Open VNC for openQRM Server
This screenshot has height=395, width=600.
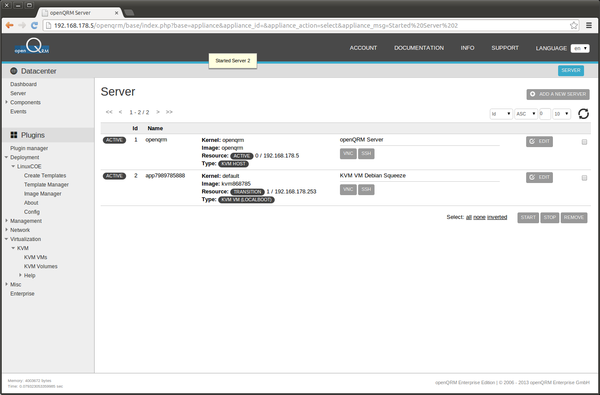coord(348,153)
